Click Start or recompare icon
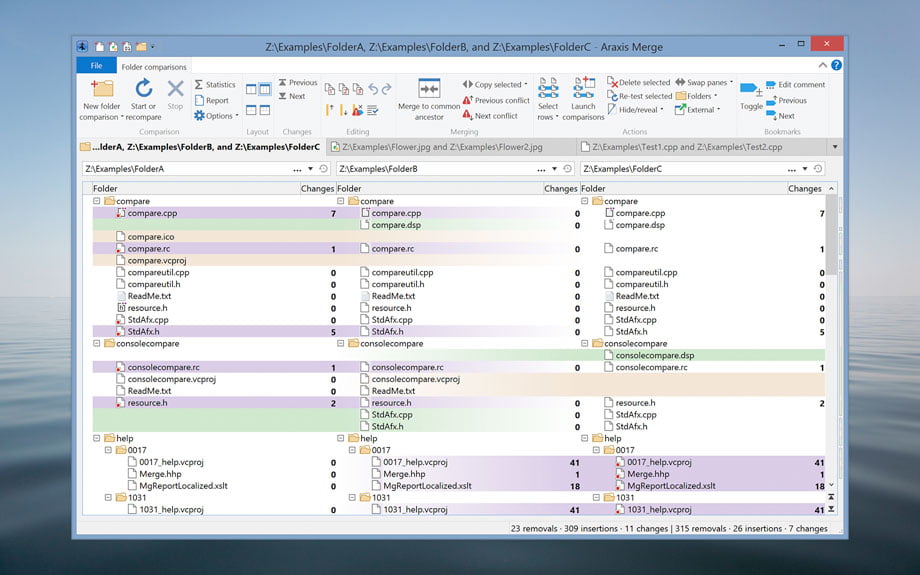This screenshot has height=575, width=920. click(144, 89)
